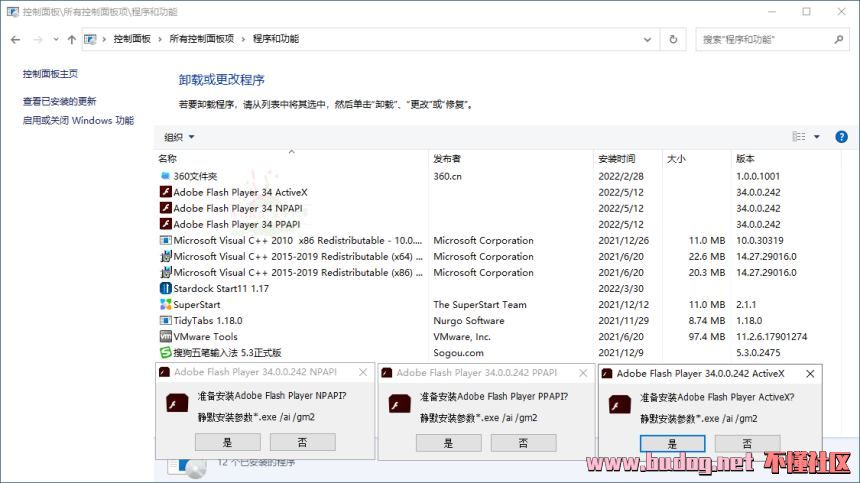Open 启用或关闭 Windows 功能 link
This screenshot has width=860, height=483.
pyautogui.click(x=78, y=120)
